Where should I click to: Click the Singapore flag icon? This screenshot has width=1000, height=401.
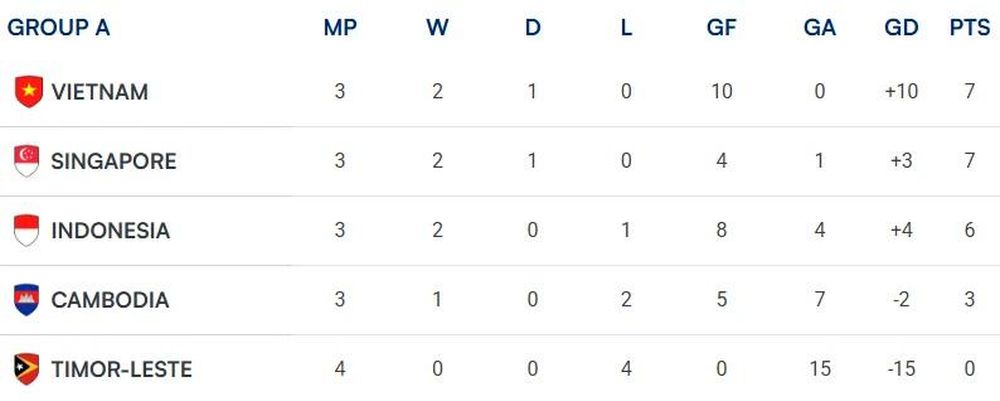click(x=27, y=161)
